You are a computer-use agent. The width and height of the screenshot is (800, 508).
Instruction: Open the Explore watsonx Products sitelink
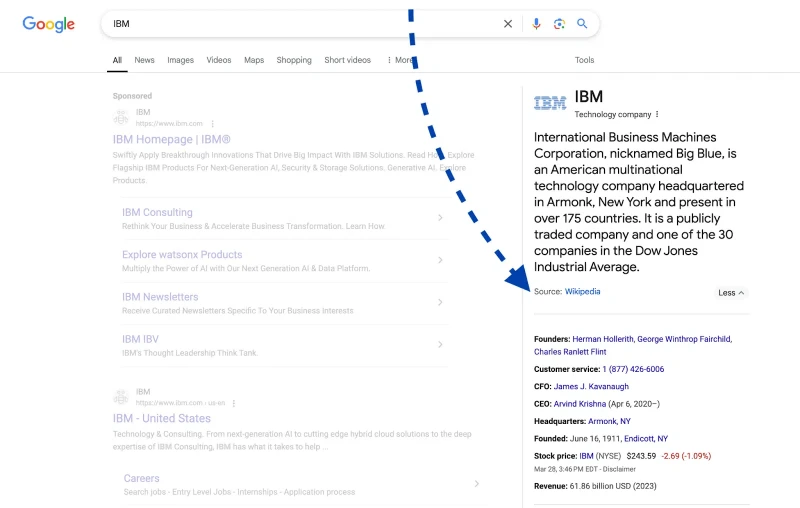tap(182, 255)
